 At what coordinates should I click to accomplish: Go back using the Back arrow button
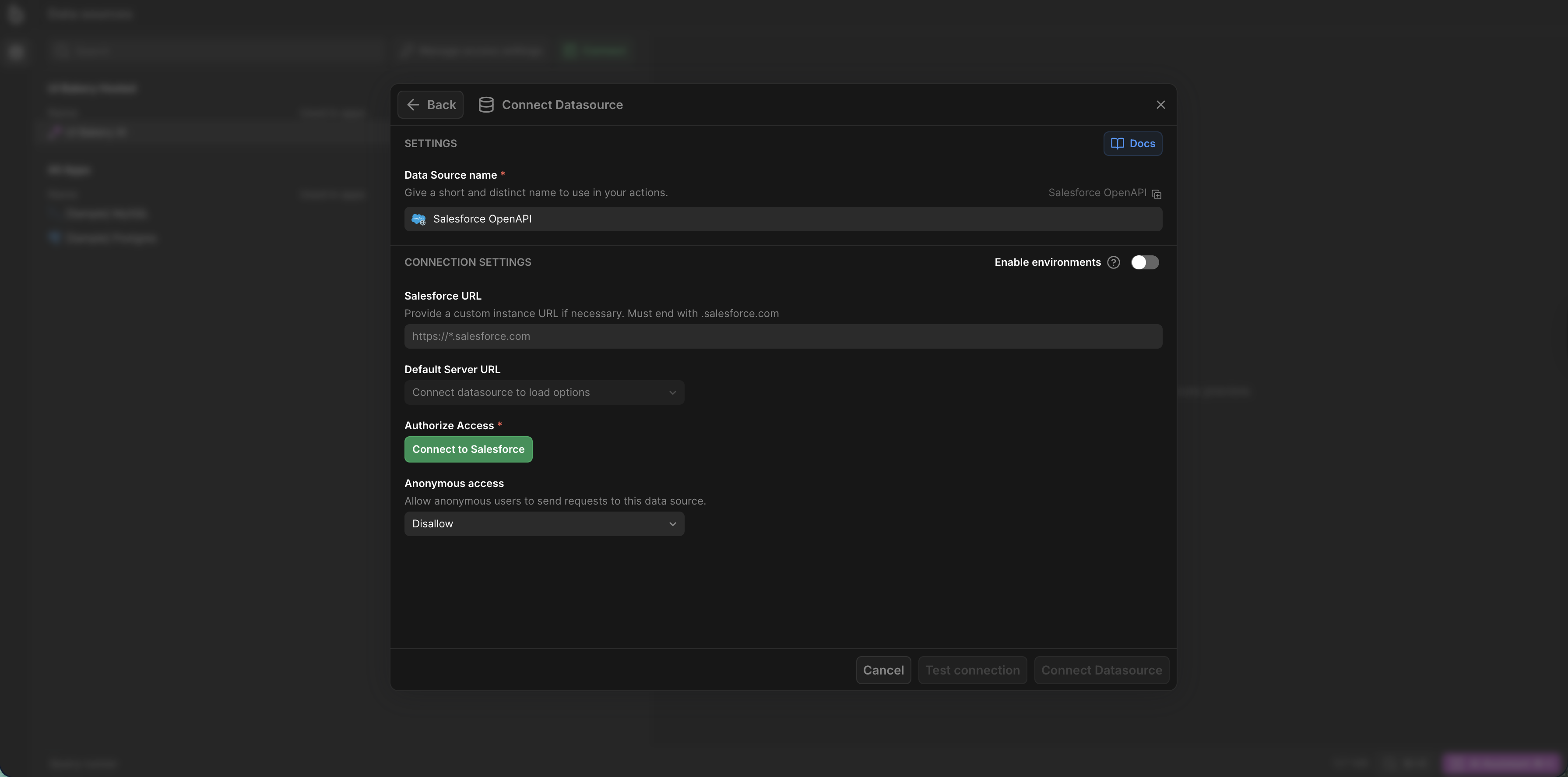coord(430,105)
